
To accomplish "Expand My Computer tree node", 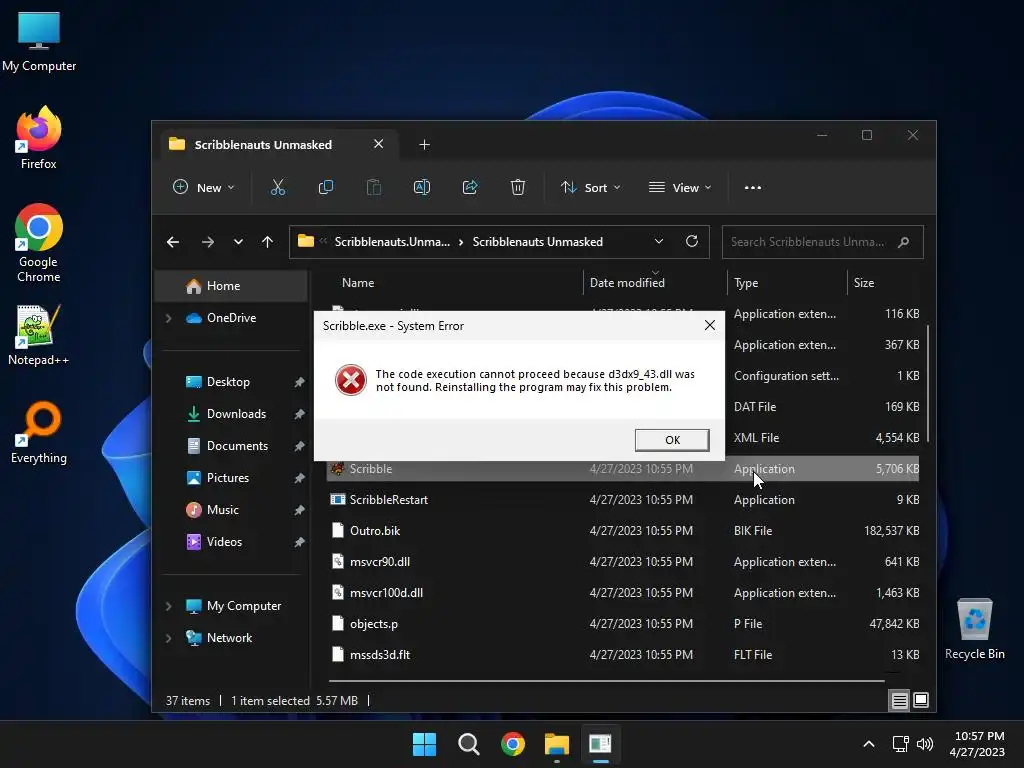I will pyautogui.click(x=168, y=606).
